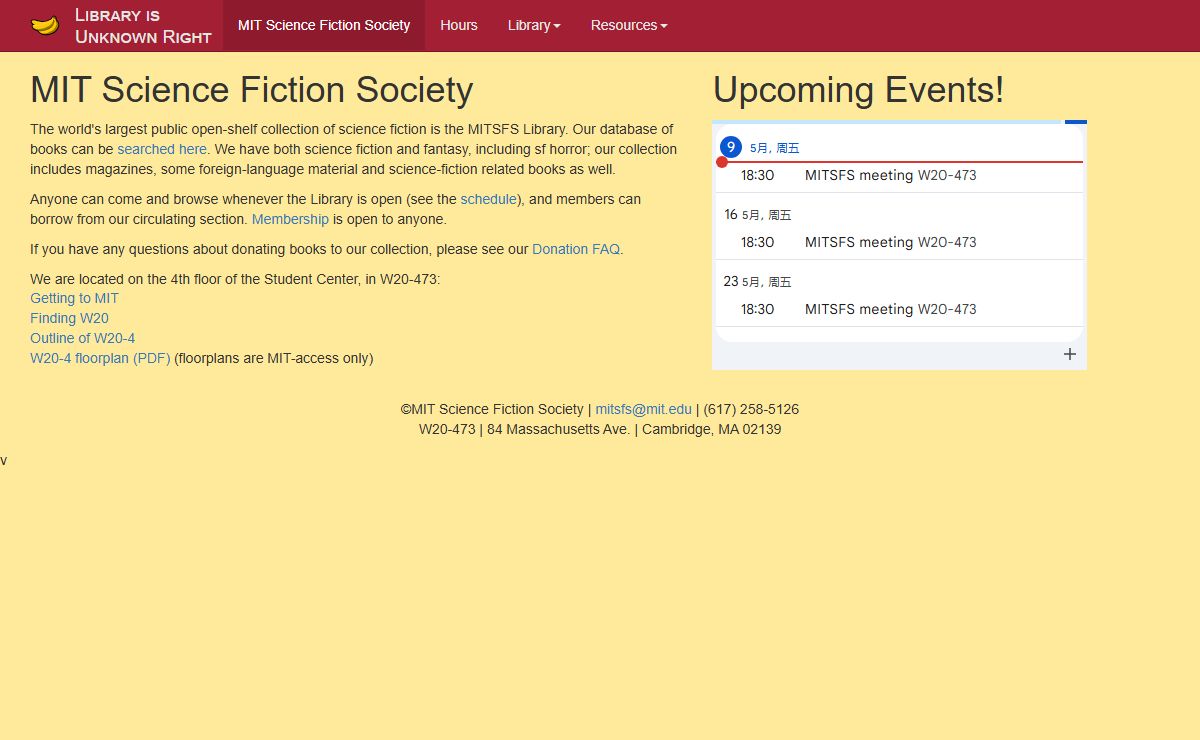This screenshot has width=1200, height=740.
Task: Open the MITSFS meeting on the 16th
Action: click(899, 242)
